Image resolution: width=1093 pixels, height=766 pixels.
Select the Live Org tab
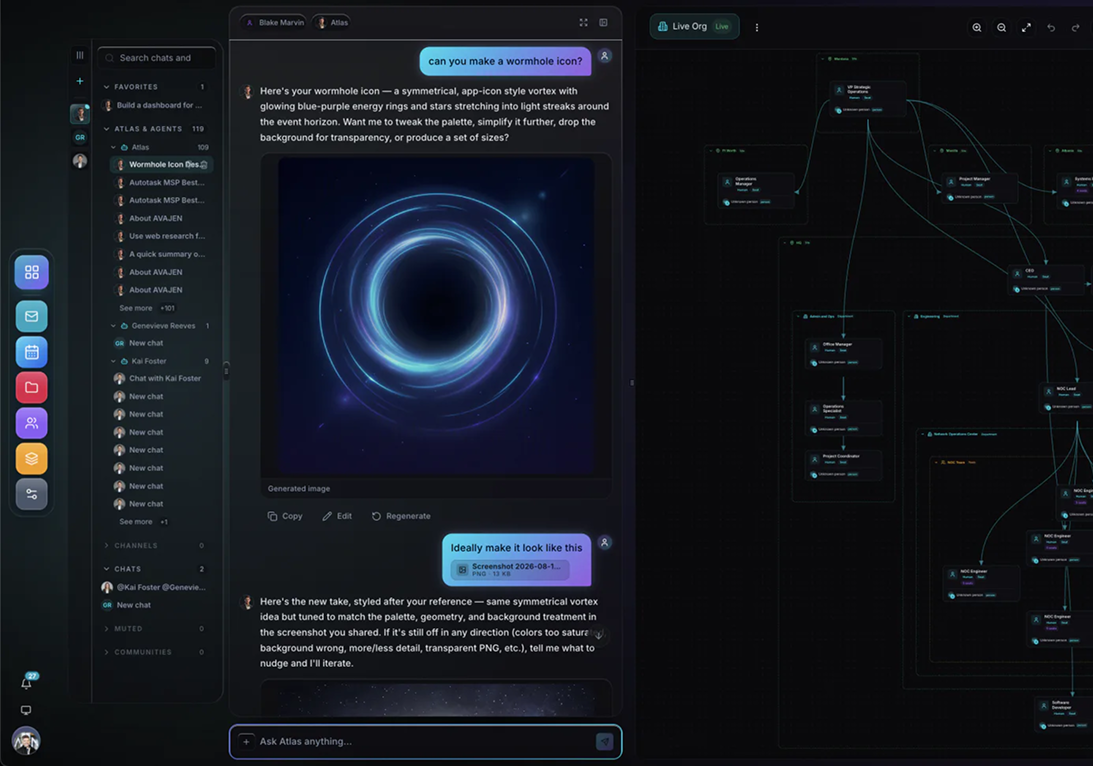(694, 26)
